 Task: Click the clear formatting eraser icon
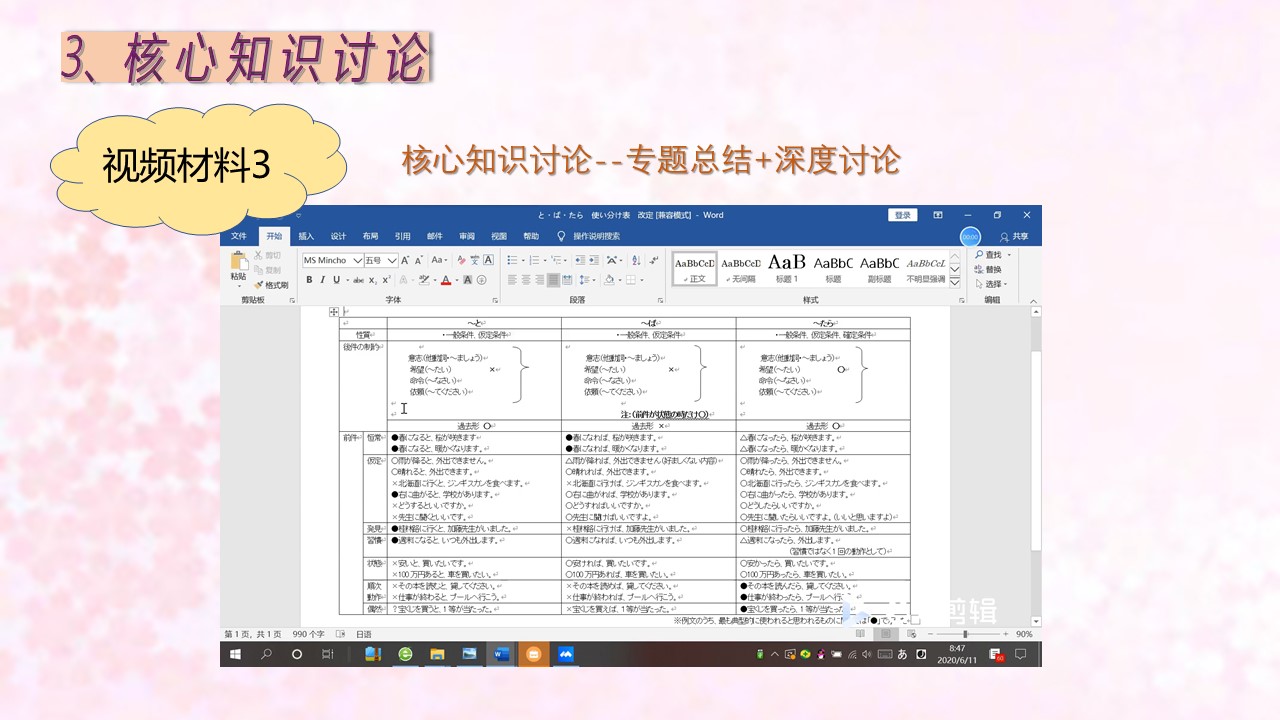click(x=459, y=260)
